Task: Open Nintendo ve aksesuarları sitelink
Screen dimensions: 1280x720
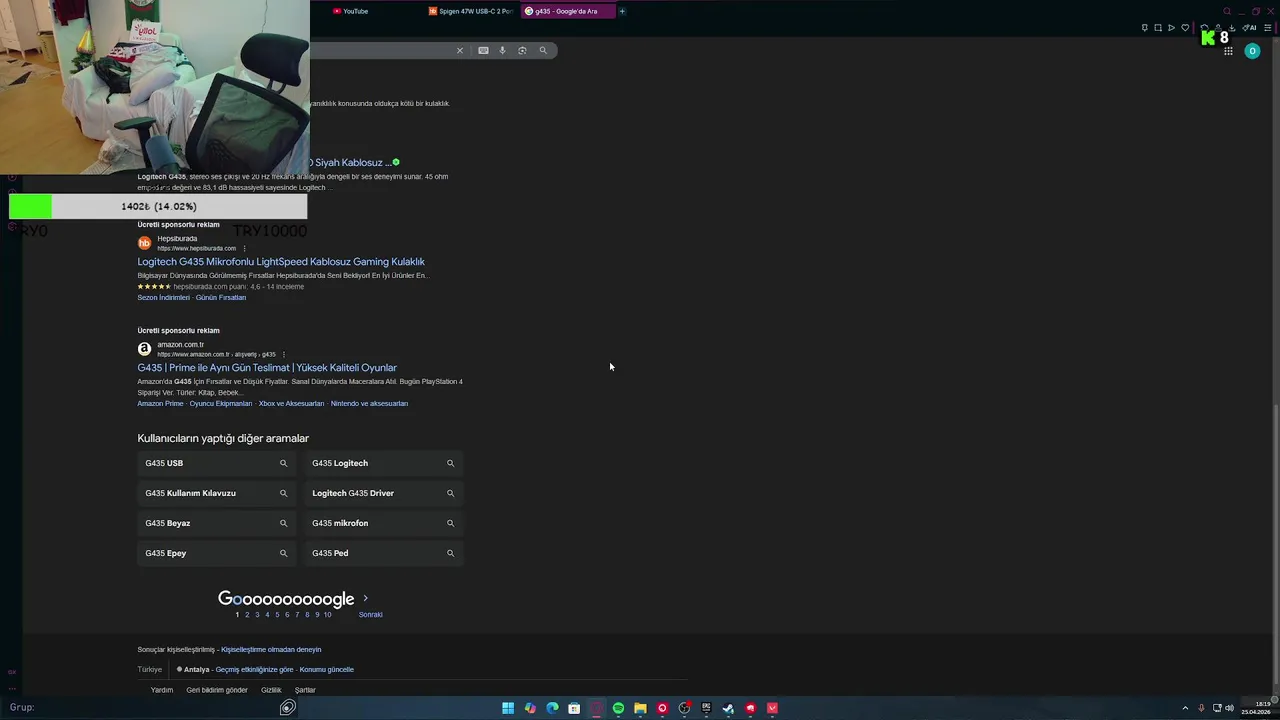Action: [369, 404]
